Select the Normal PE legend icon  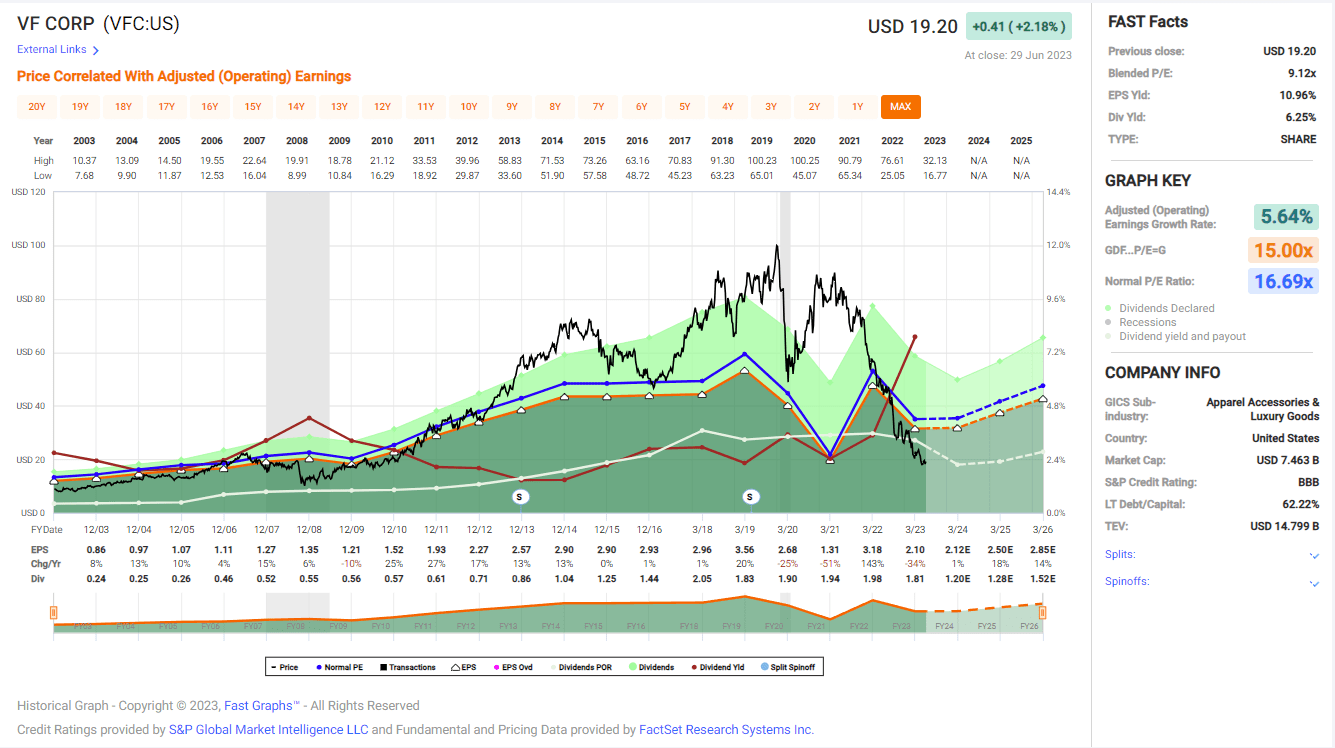pyautogui.click(x=318, y=666)
